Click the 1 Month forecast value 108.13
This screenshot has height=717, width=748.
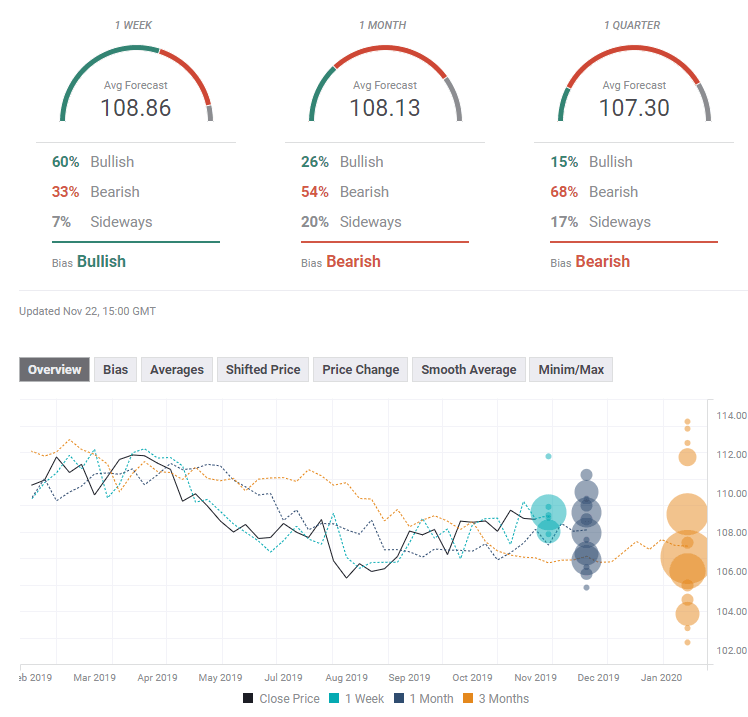385,107
